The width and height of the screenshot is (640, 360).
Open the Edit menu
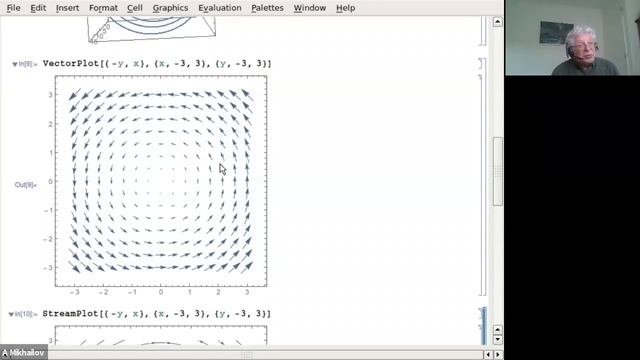point(38,8)
